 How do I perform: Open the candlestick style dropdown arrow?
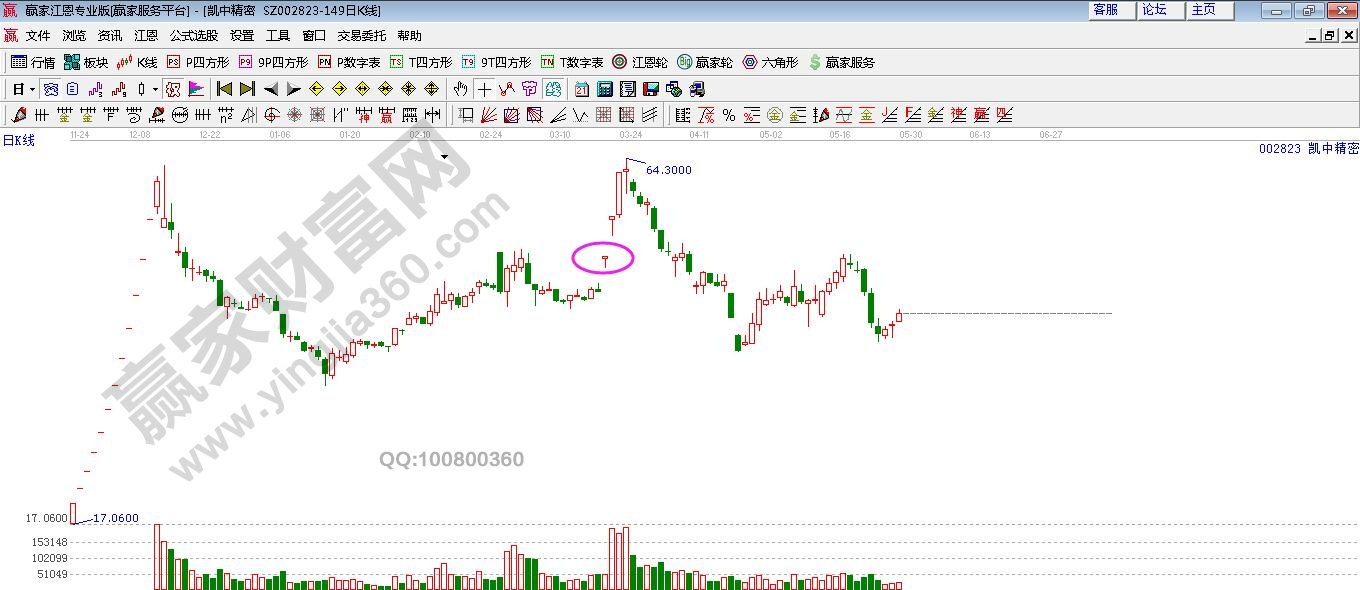click(155, 89)
